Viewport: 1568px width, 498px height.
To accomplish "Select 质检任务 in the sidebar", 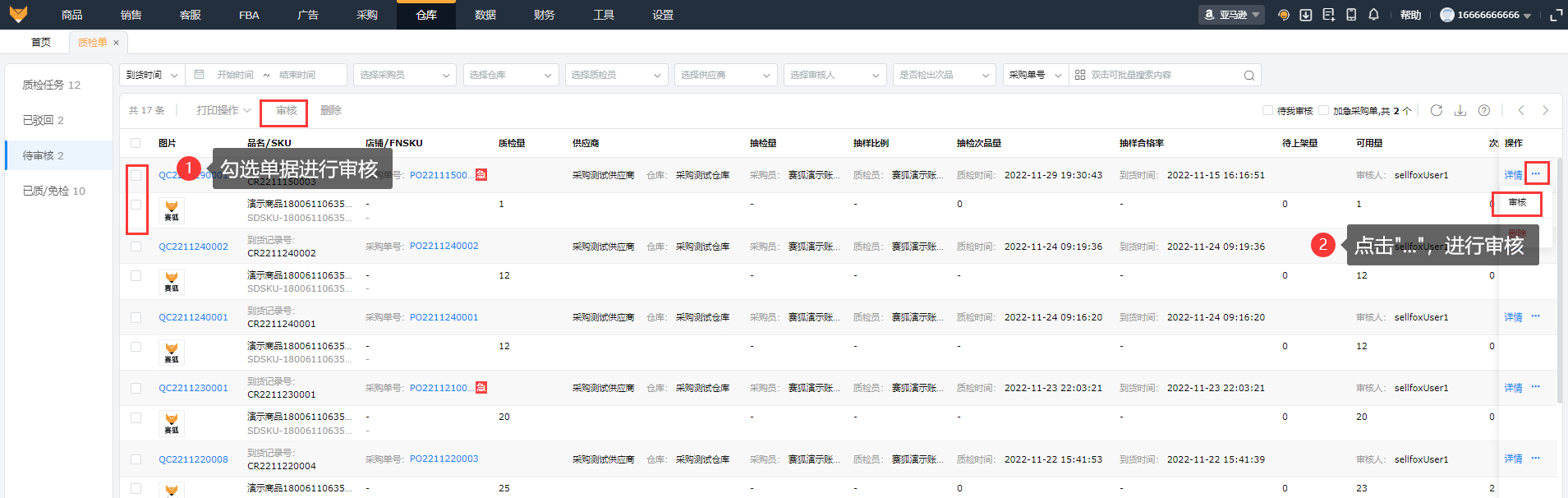I will pyautogui.click(x=51, y=85).
